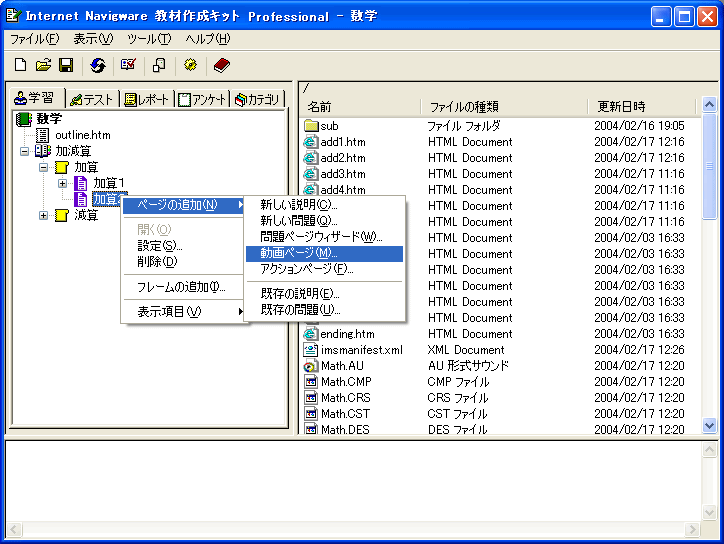The height and width of the screenshot is (544, 724).
Task: Switch to the カテゴリ tab
Action: [x=258, y=99]
